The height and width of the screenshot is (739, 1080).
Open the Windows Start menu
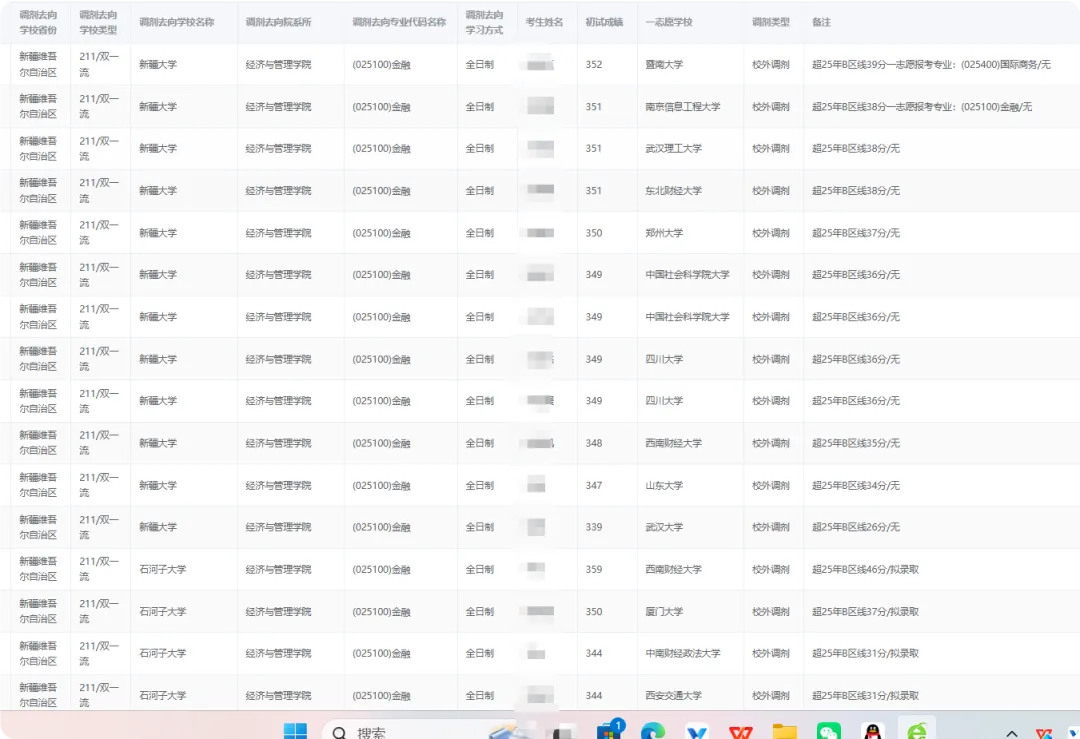tap(295, 731)
